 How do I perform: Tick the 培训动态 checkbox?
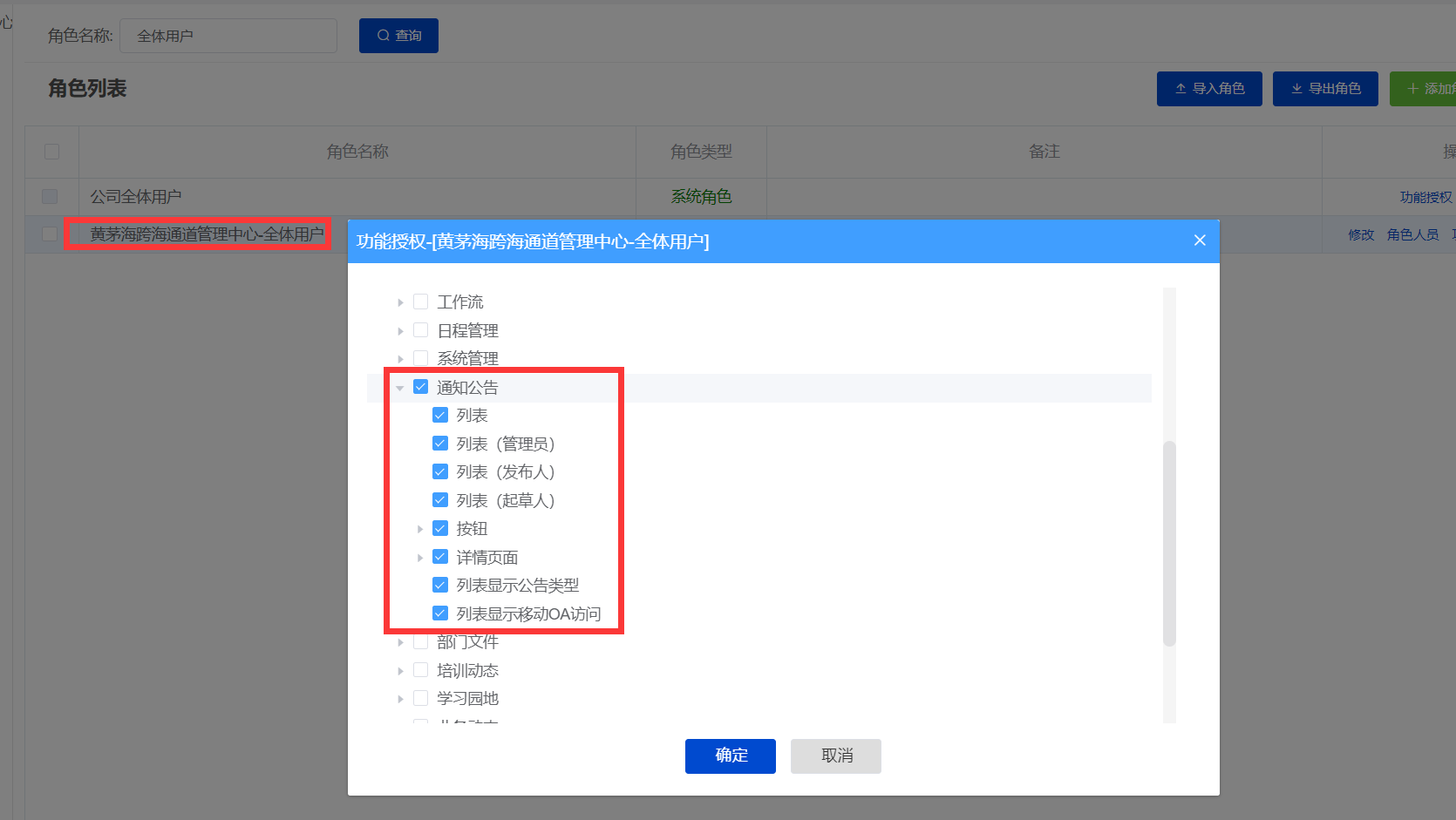coord(420,670)
